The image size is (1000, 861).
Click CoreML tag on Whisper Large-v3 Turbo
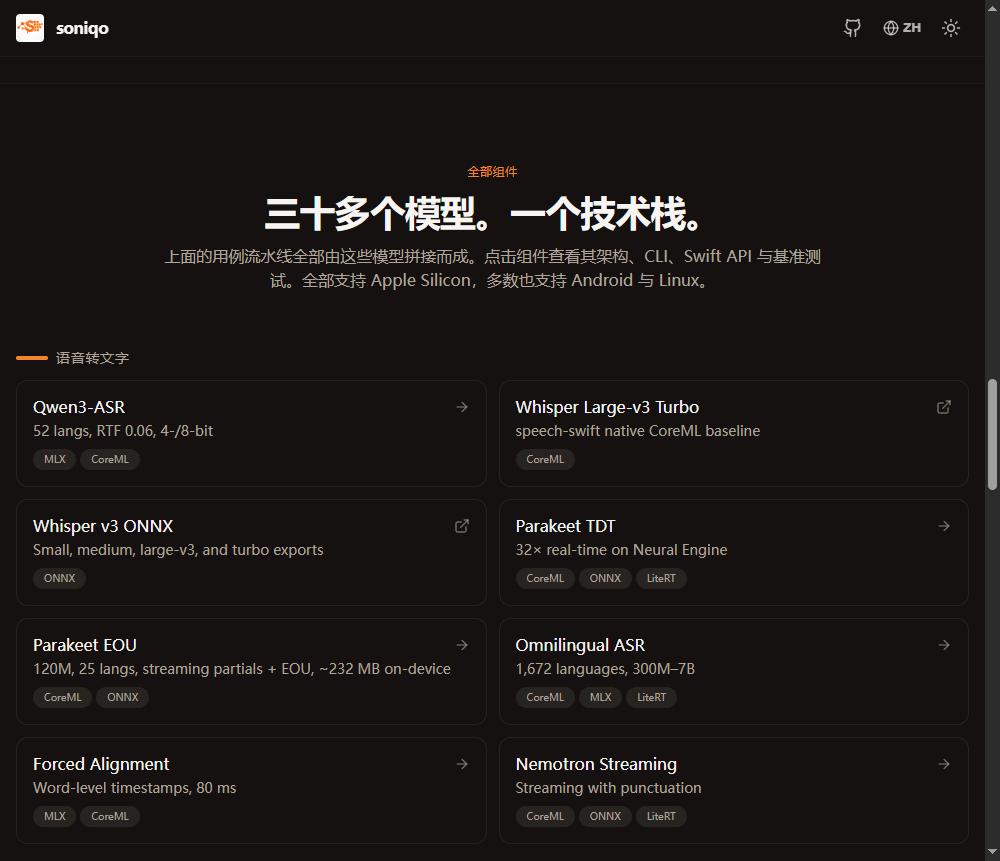pos(545,459)
